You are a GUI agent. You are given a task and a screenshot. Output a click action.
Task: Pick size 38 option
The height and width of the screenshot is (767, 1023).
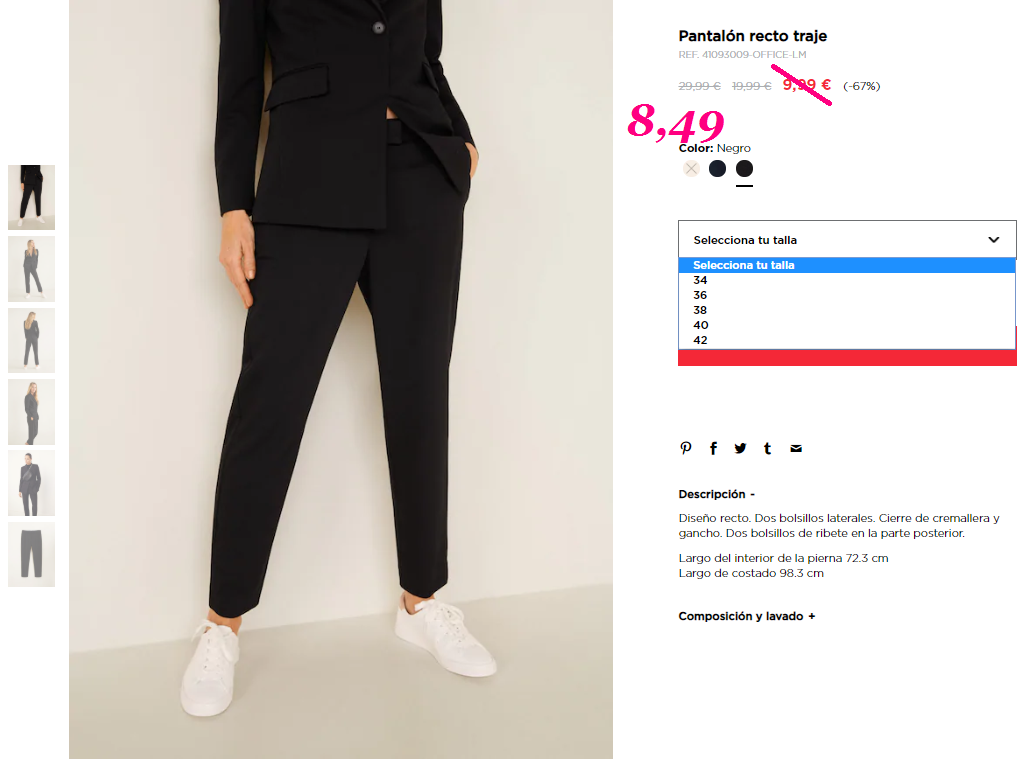(x=847, y=310)
